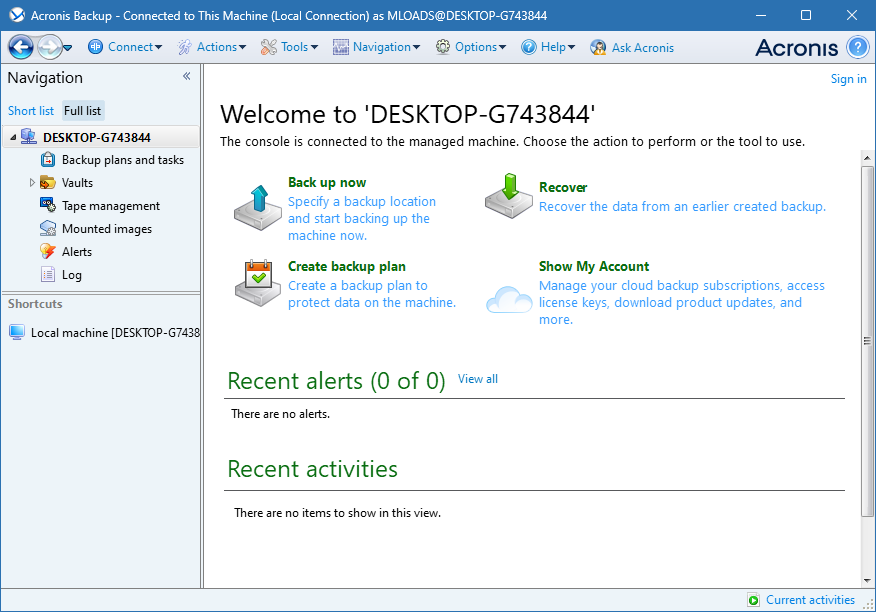
Task: Click the DESKTOP-G743844 machine icon in tree
Action: (x=28, y=136)
